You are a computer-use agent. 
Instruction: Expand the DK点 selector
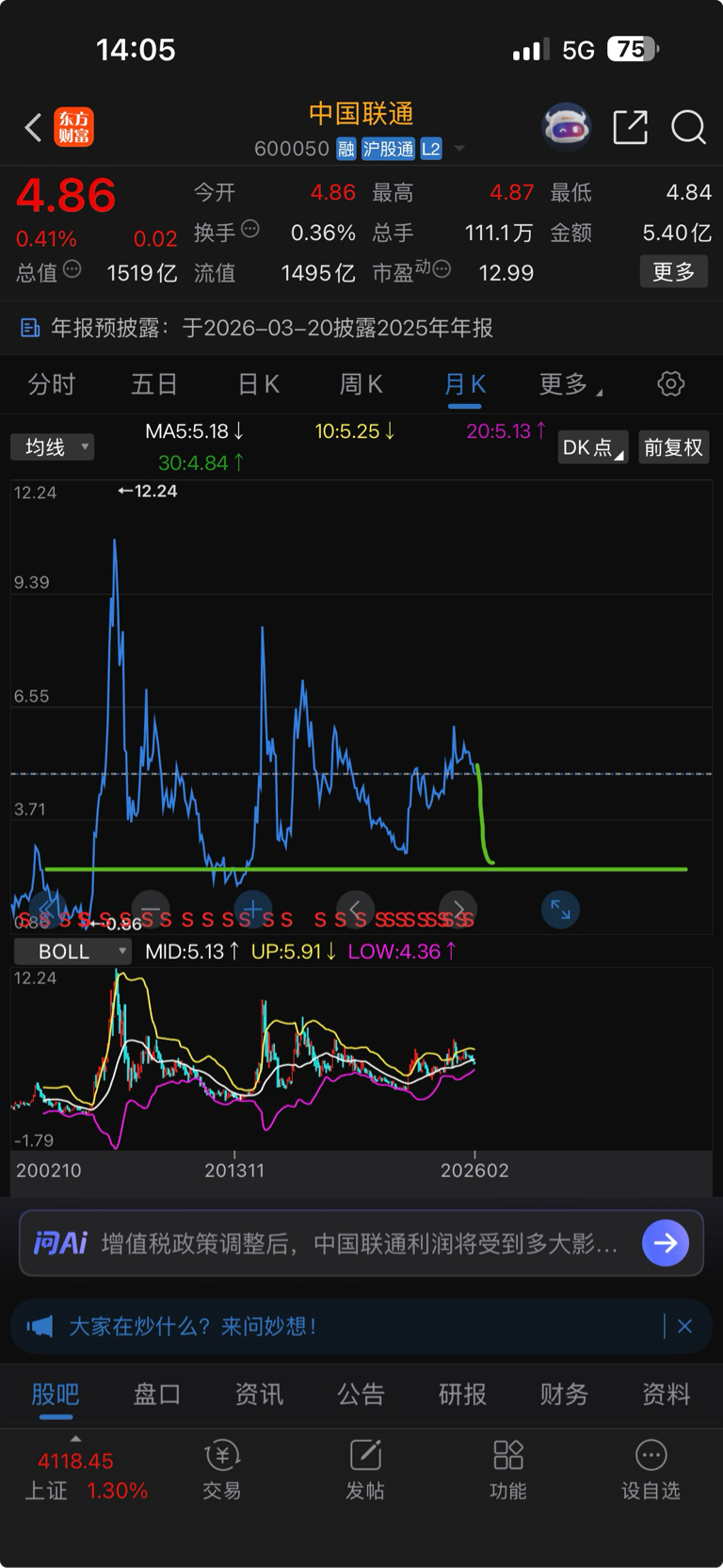pos(593,447)
